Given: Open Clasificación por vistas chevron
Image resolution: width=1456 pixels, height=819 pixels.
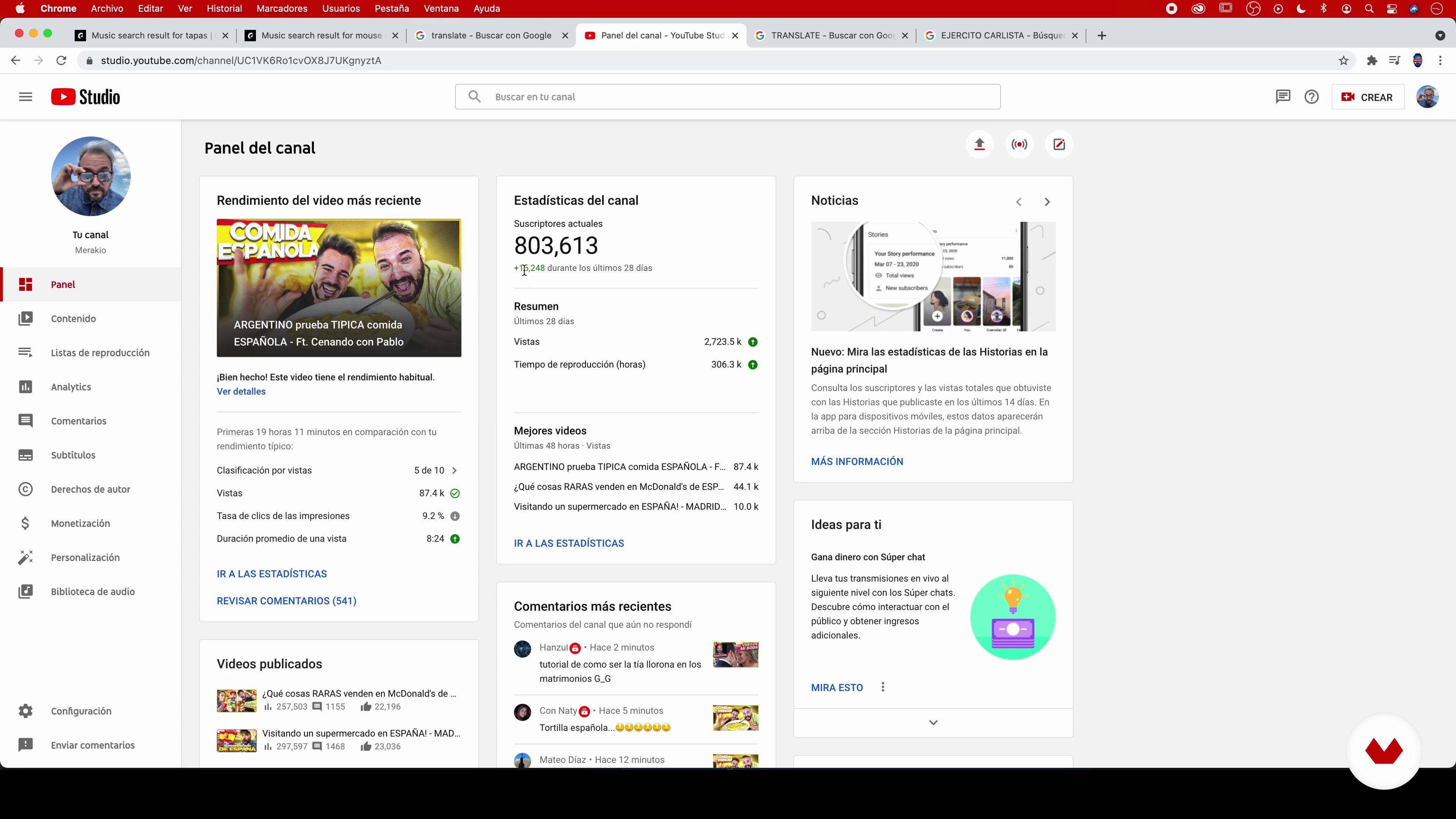Looking at the screenshot, I should click(455, 470).
